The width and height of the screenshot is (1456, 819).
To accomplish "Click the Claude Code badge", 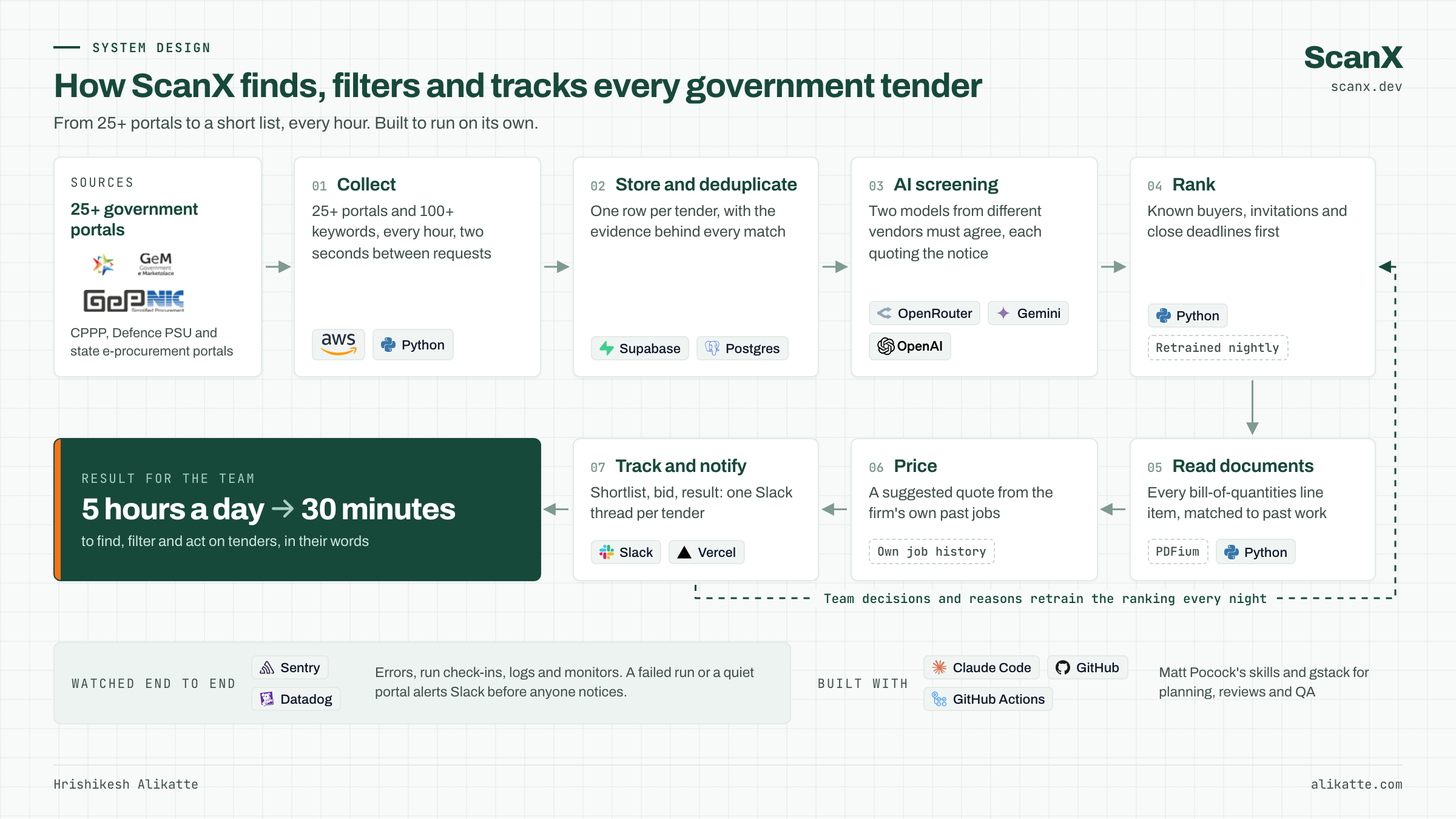I will click(x=982, y=667).
